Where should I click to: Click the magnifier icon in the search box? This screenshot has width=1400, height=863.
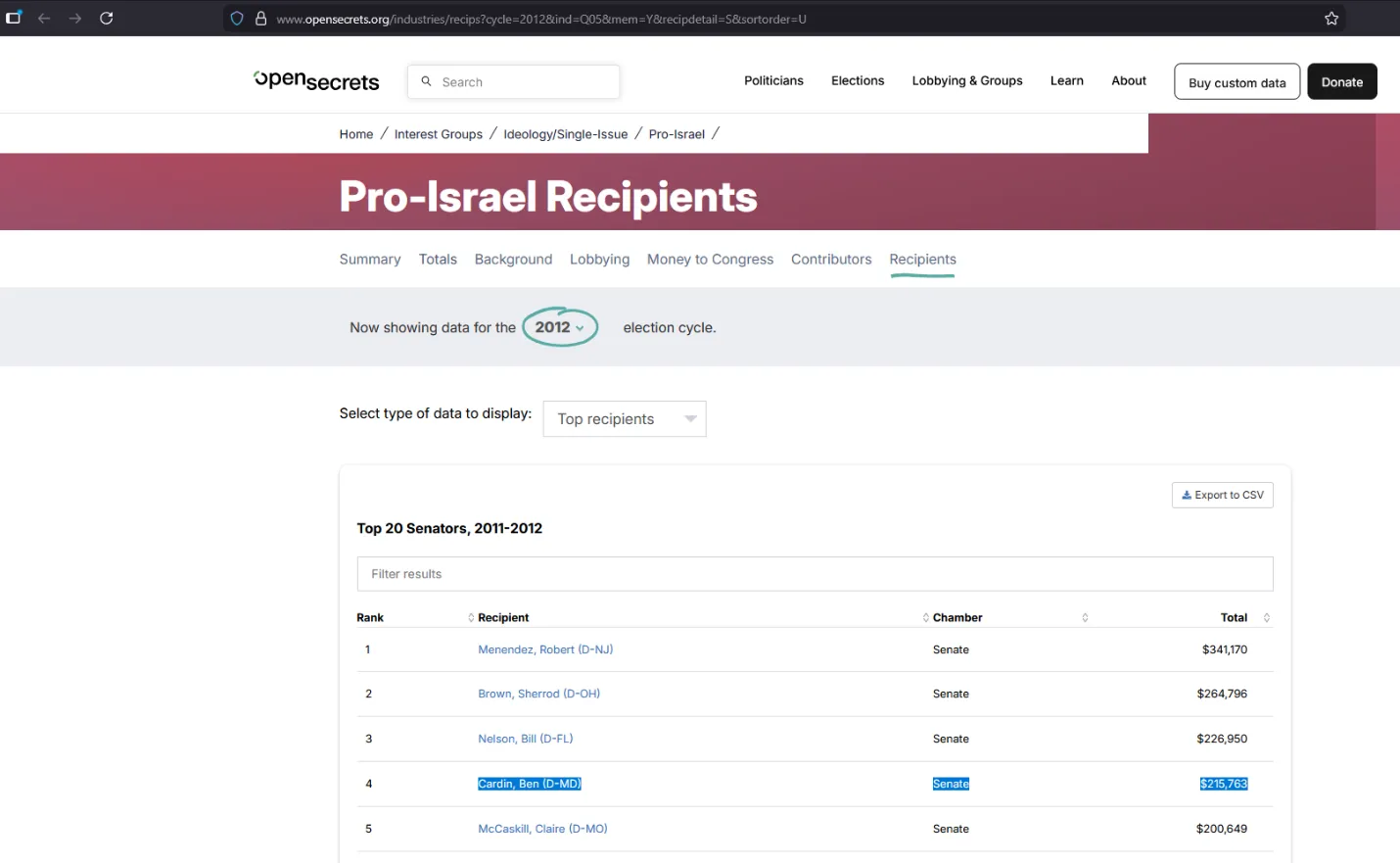[x=426, y=81]
